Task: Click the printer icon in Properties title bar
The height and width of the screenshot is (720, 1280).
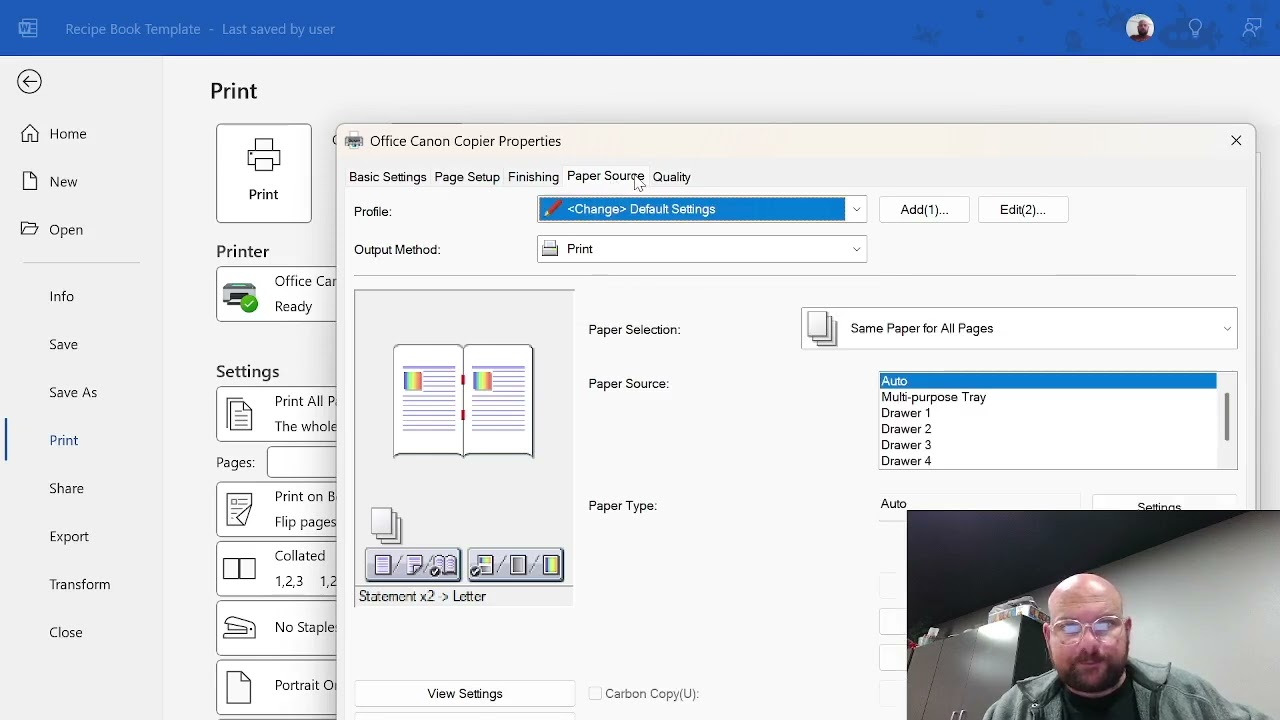Action: coord(354,141)
